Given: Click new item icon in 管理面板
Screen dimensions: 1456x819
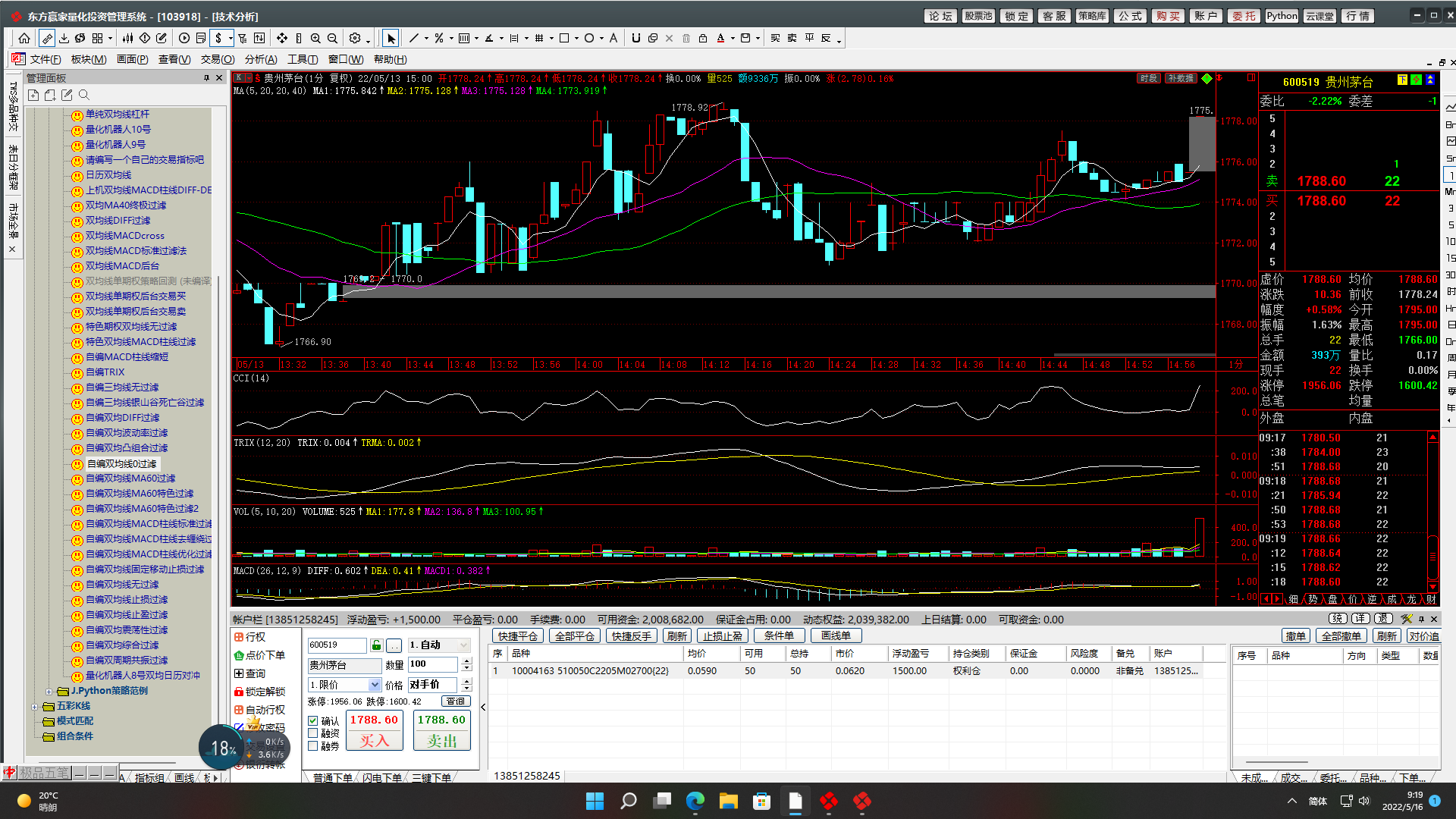Looking at the screenshot, I should click(33, 95).
